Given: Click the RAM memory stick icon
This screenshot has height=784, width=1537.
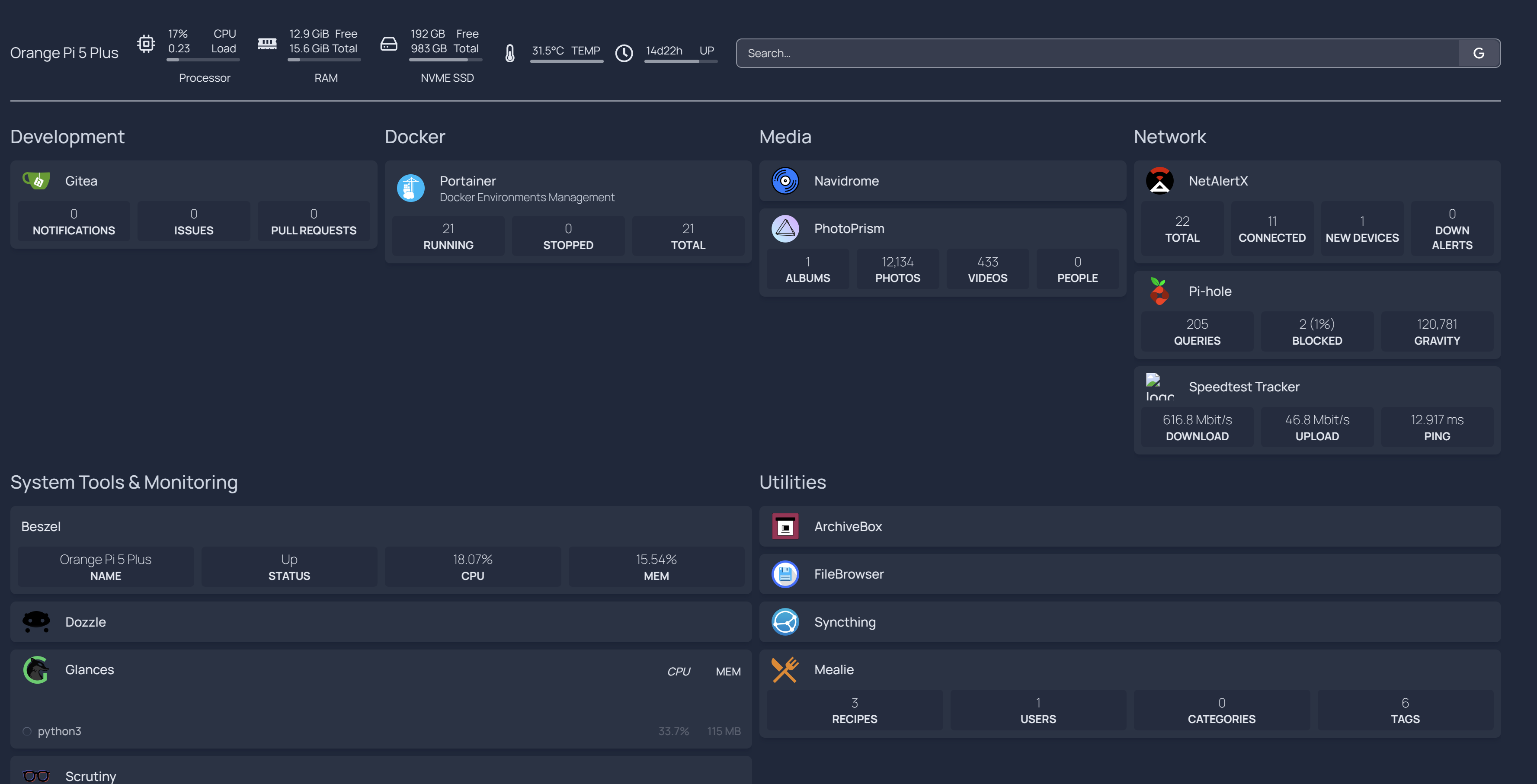Looking at the screenshot, I should [x=267, y=44].
